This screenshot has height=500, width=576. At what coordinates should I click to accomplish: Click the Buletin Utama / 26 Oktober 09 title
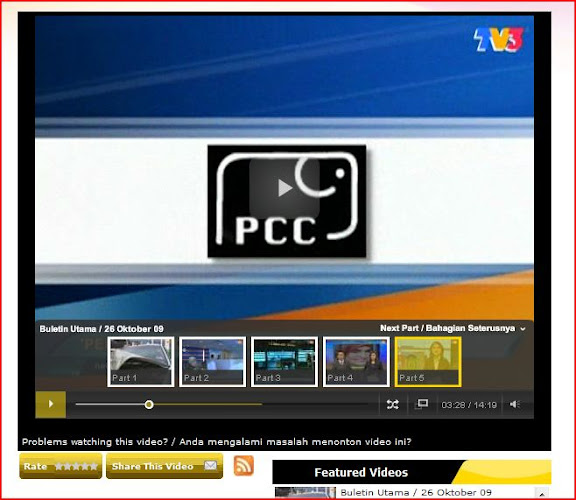(101, 329)
